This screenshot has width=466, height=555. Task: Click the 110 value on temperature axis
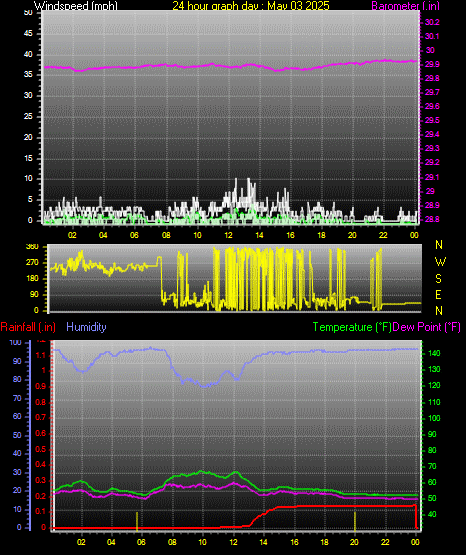click(435, 402)
